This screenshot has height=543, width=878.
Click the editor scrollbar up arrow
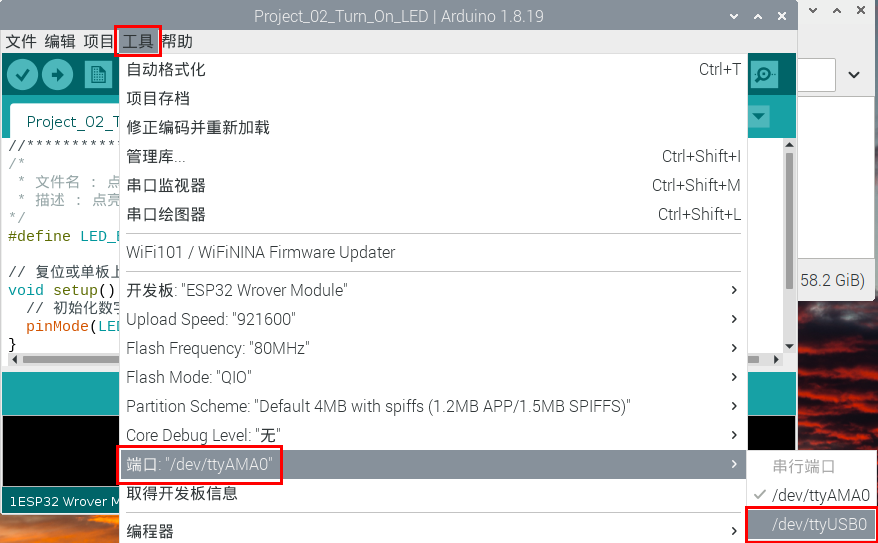pos(789,147)
